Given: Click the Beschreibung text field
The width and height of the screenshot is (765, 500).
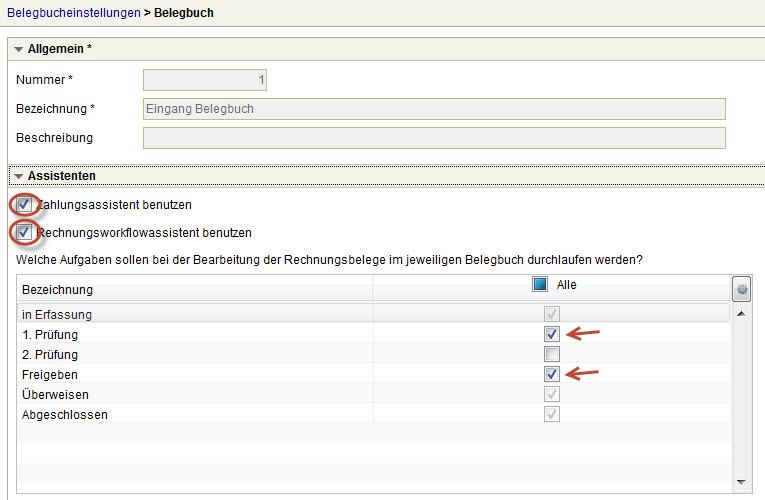Looking at the screenshot, I should (x=434, y=138).
